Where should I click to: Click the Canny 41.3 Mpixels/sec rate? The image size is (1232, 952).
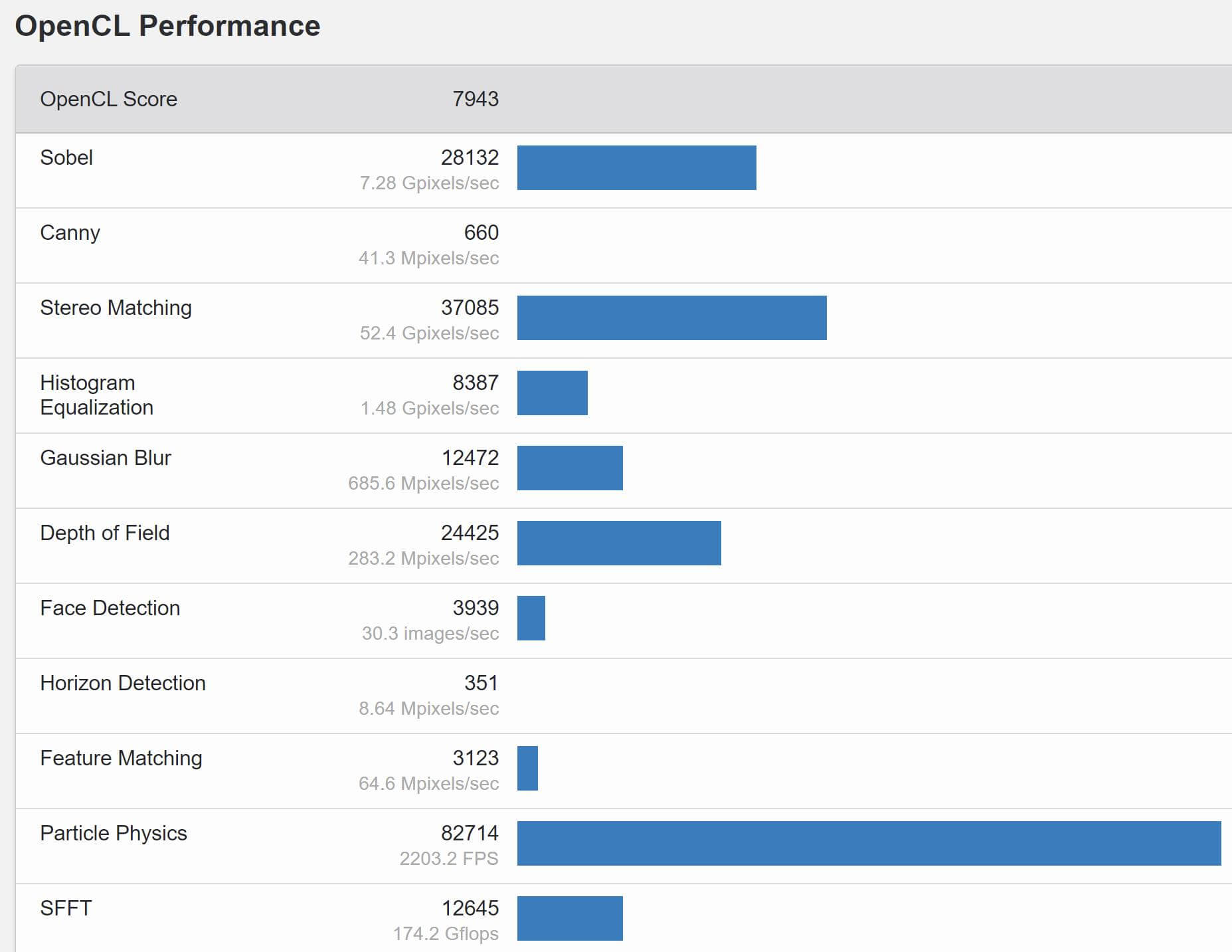[x=428, y=258]
